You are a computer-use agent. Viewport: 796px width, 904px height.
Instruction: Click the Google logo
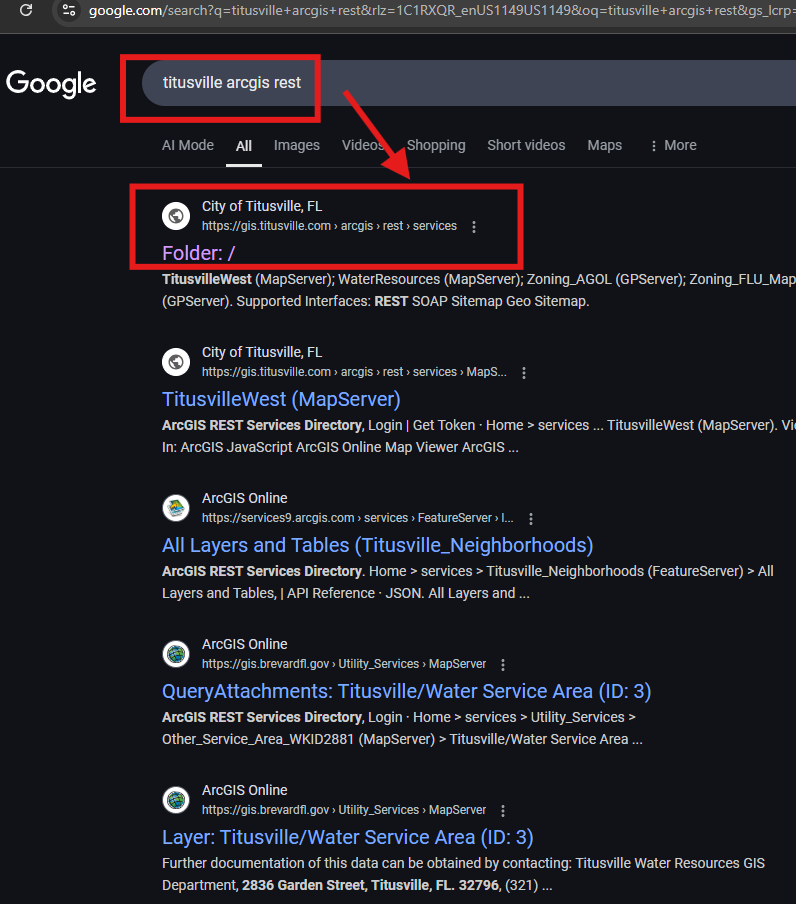click(x=51, y=84)
